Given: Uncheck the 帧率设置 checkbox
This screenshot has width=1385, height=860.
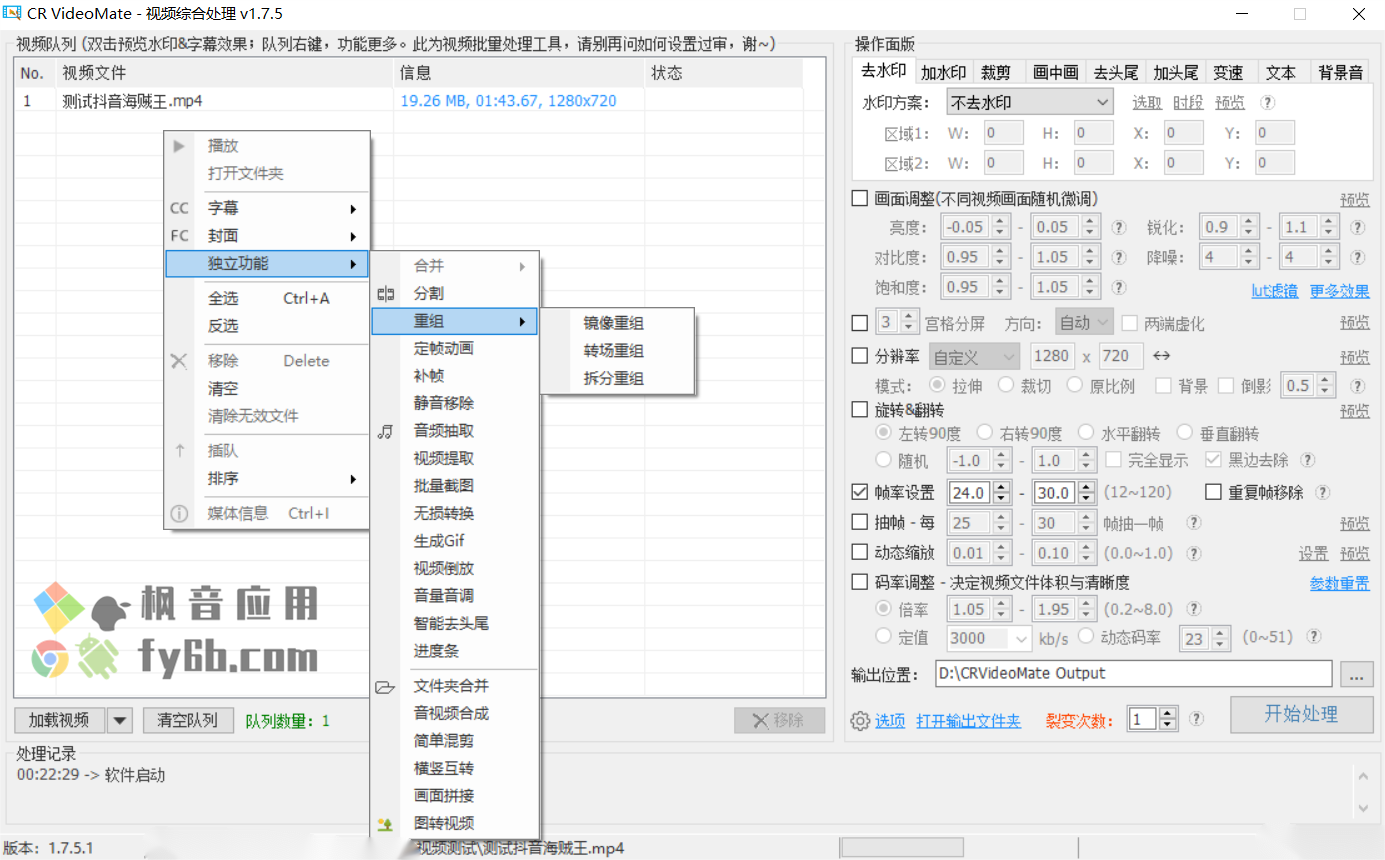Looking at the screenshot, I should click(x=859, y=492).
